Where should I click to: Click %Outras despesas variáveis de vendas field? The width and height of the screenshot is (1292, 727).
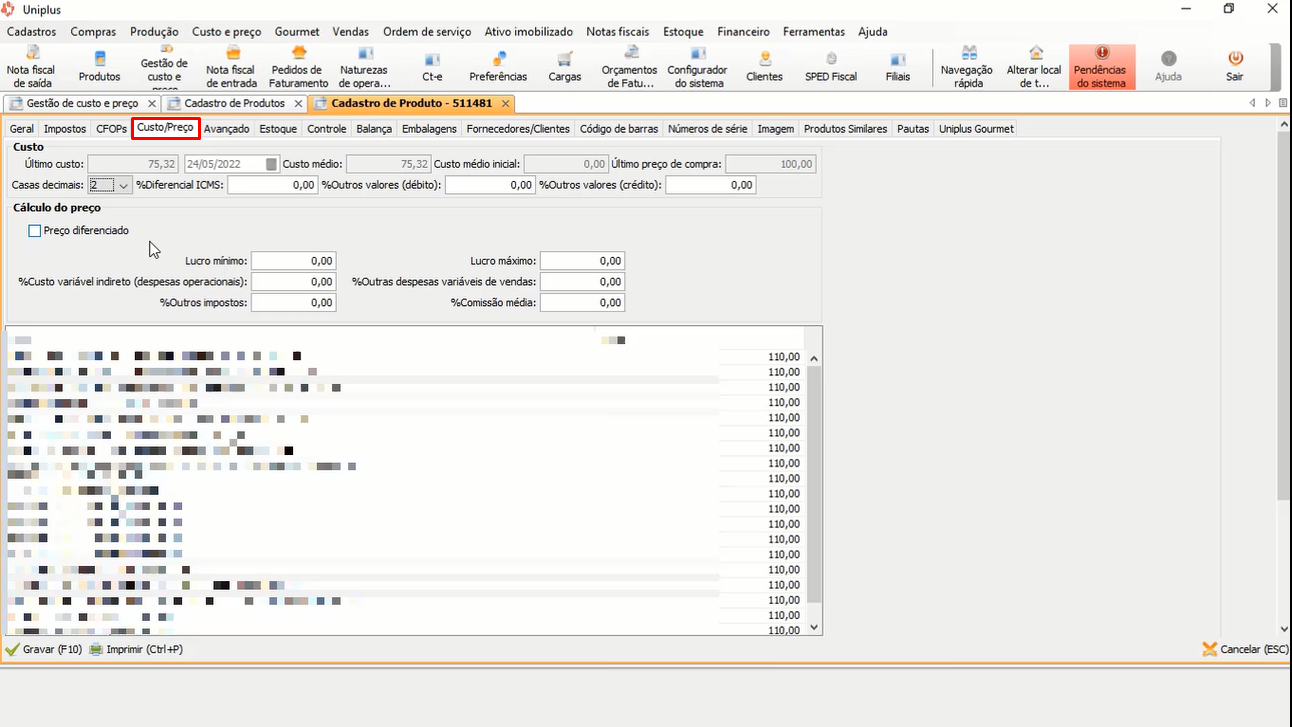[583, 282]
